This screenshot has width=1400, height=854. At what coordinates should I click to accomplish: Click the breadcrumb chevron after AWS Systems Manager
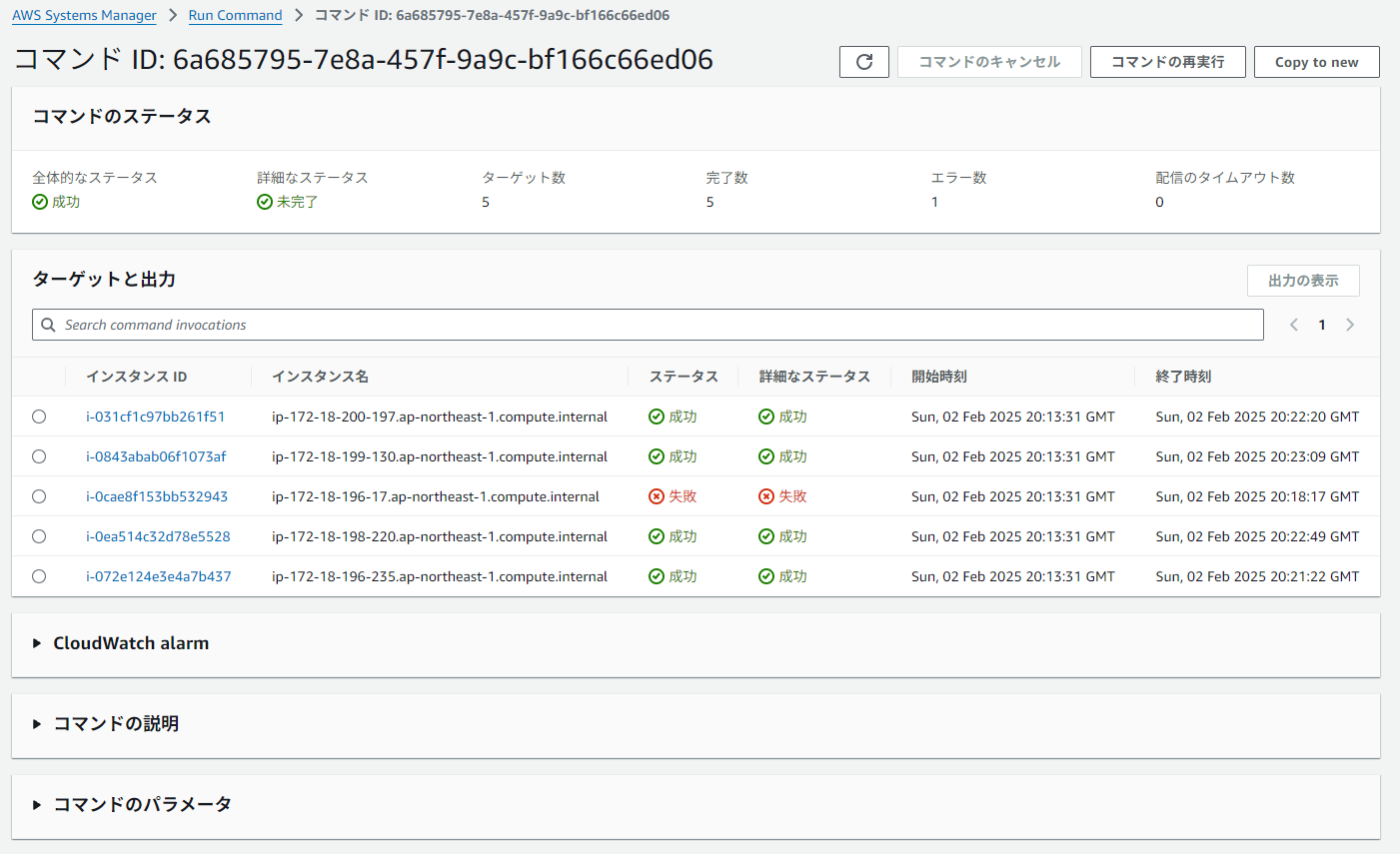(x=173, y=15)
